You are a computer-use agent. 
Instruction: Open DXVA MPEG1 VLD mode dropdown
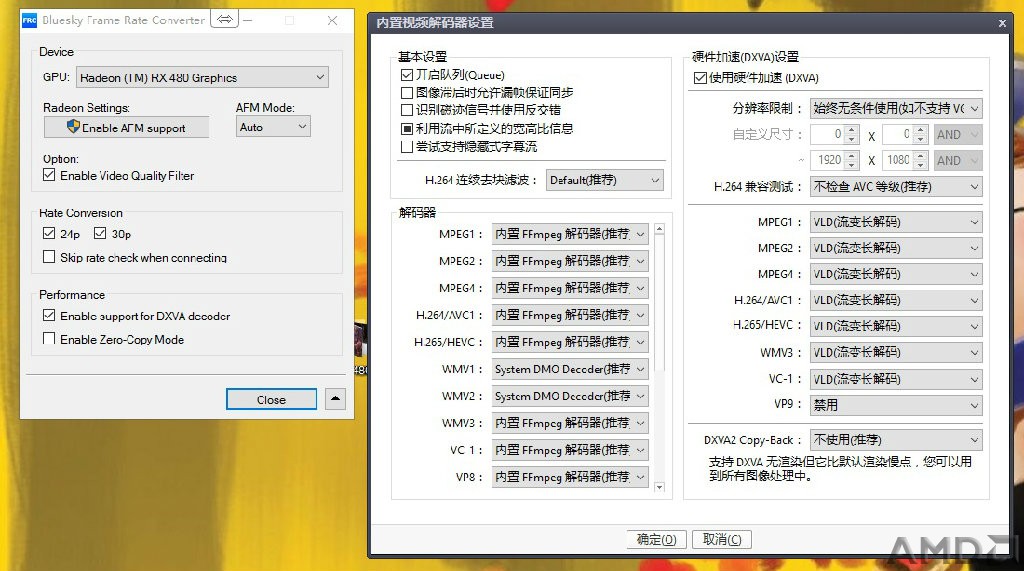coord(896,222)
